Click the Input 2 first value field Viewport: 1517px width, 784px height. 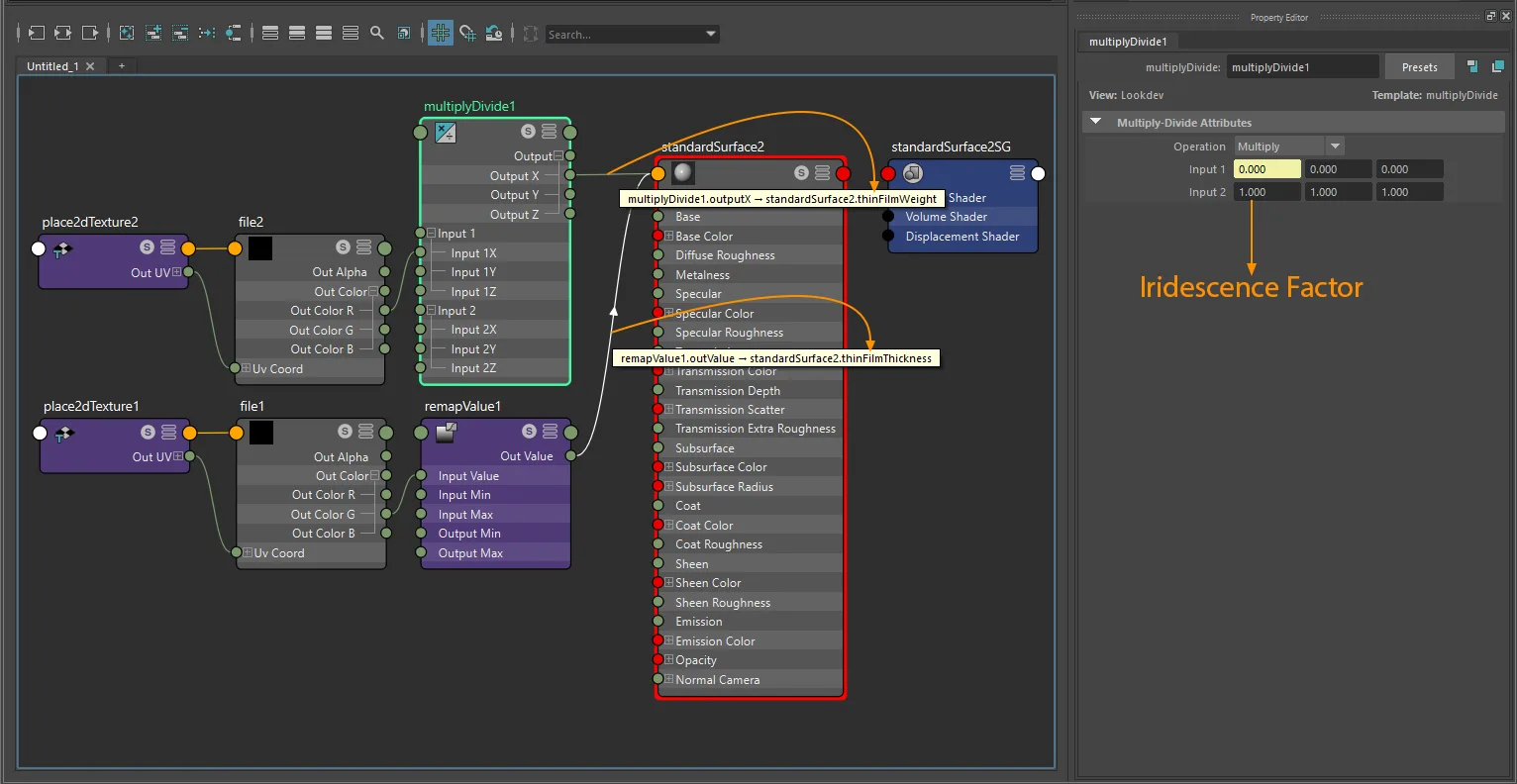pyautogui.click(x=1267, y=192)
